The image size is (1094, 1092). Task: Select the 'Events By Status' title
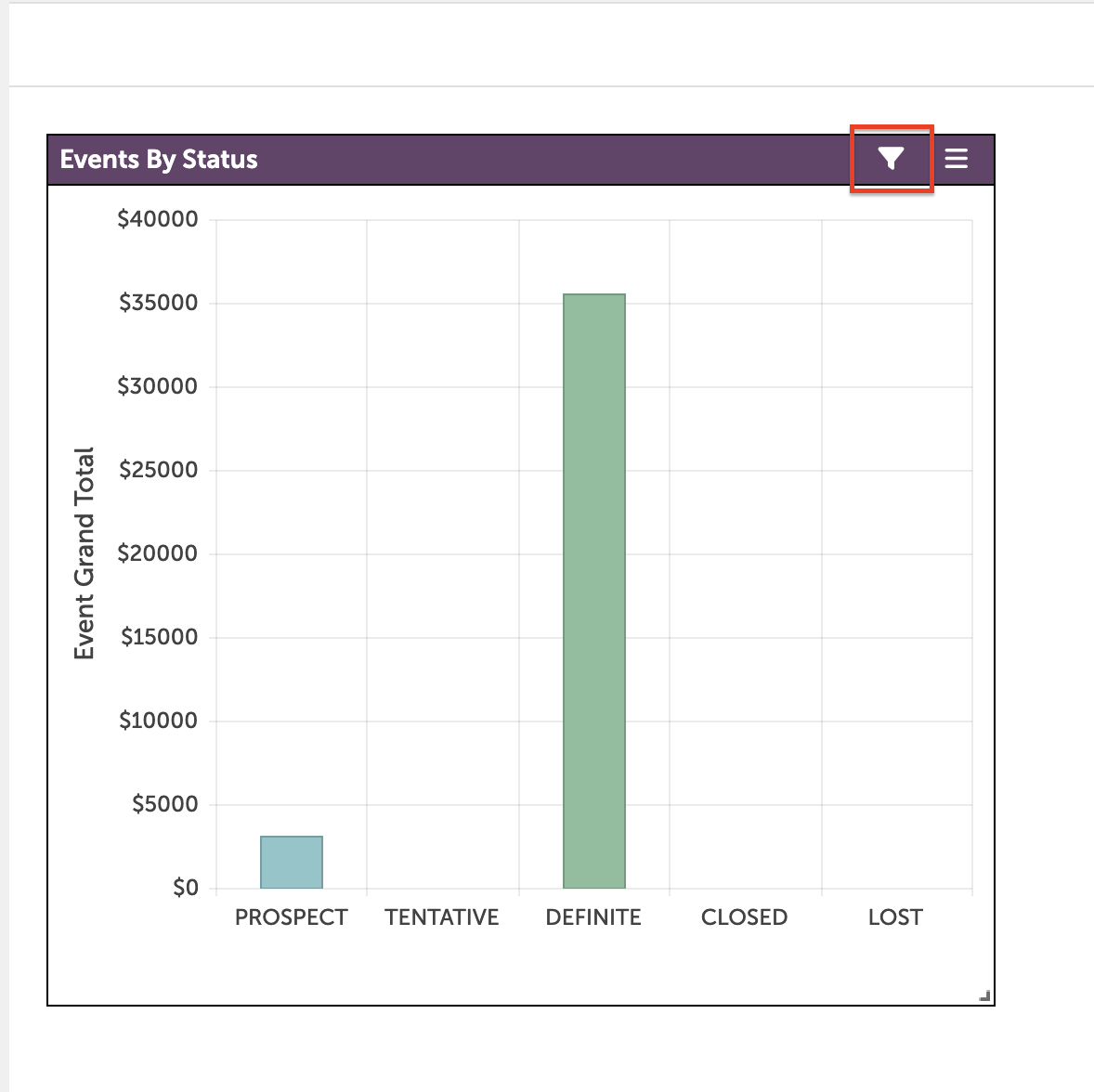pos(159,159)
